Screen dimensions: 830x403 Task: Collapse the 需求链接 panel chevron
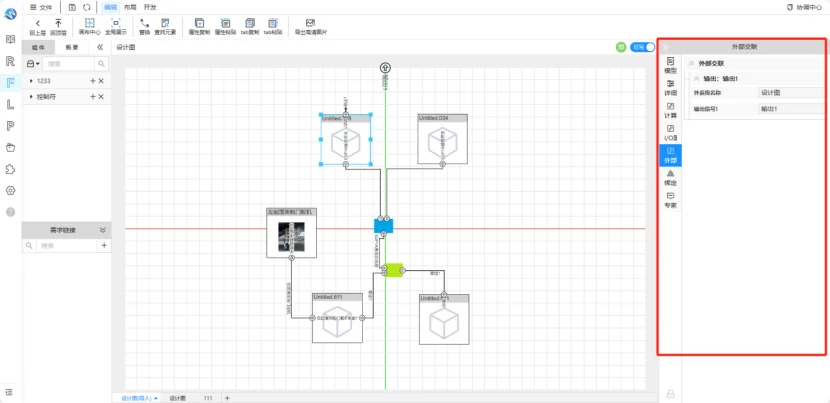coord(103,230)
